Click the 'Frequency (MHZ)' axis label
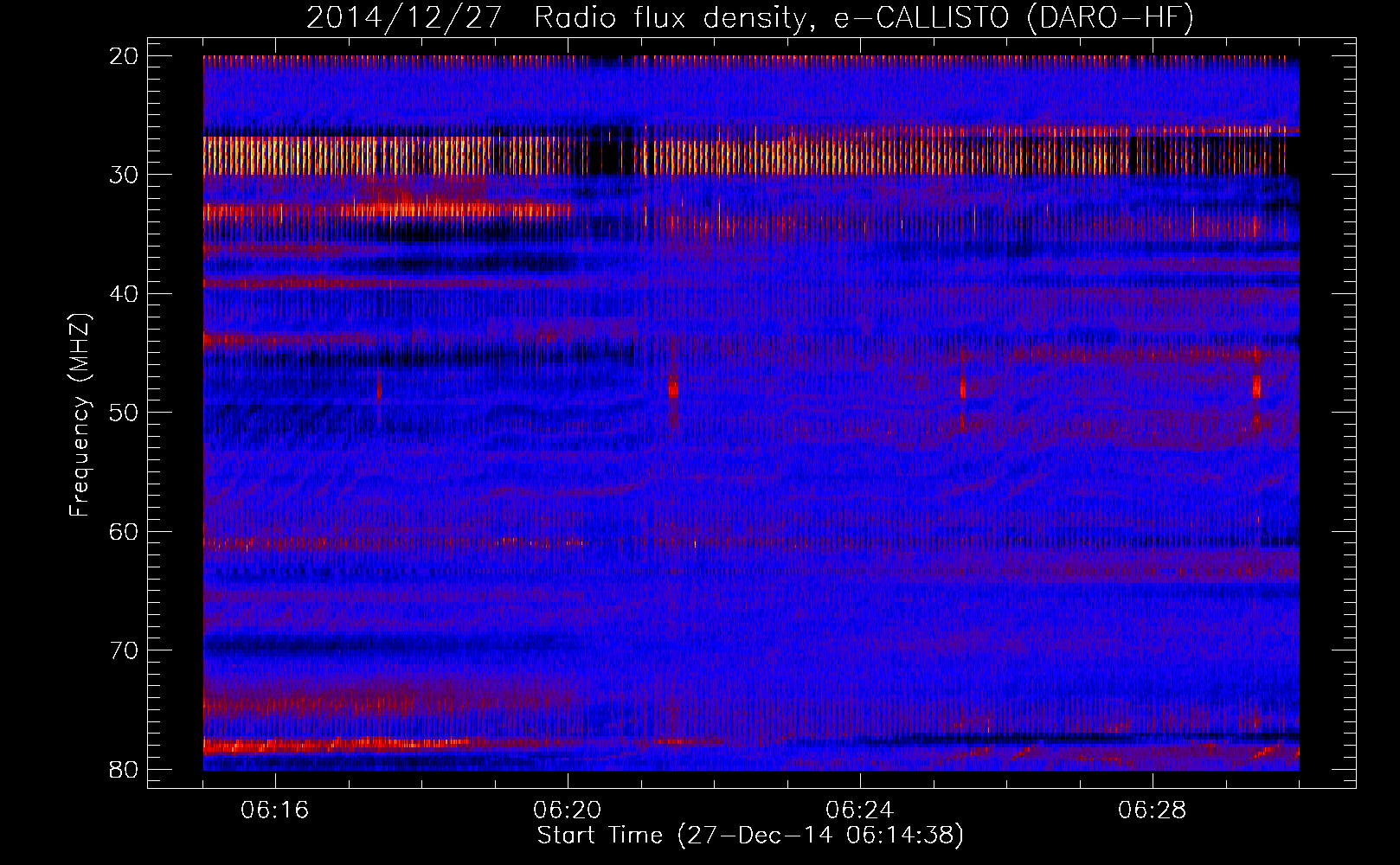The height and width of the screenshot is (865, 1400). [x=80, y=415]
